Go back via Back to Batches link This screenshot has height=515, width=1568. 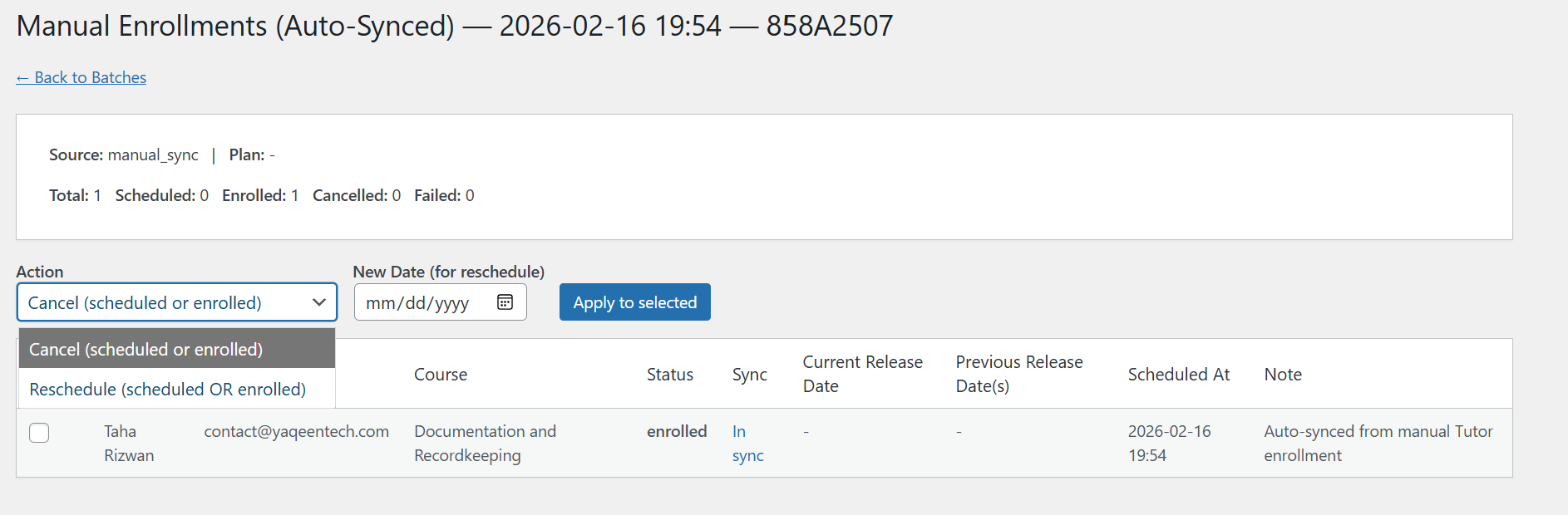coord(81,77)
